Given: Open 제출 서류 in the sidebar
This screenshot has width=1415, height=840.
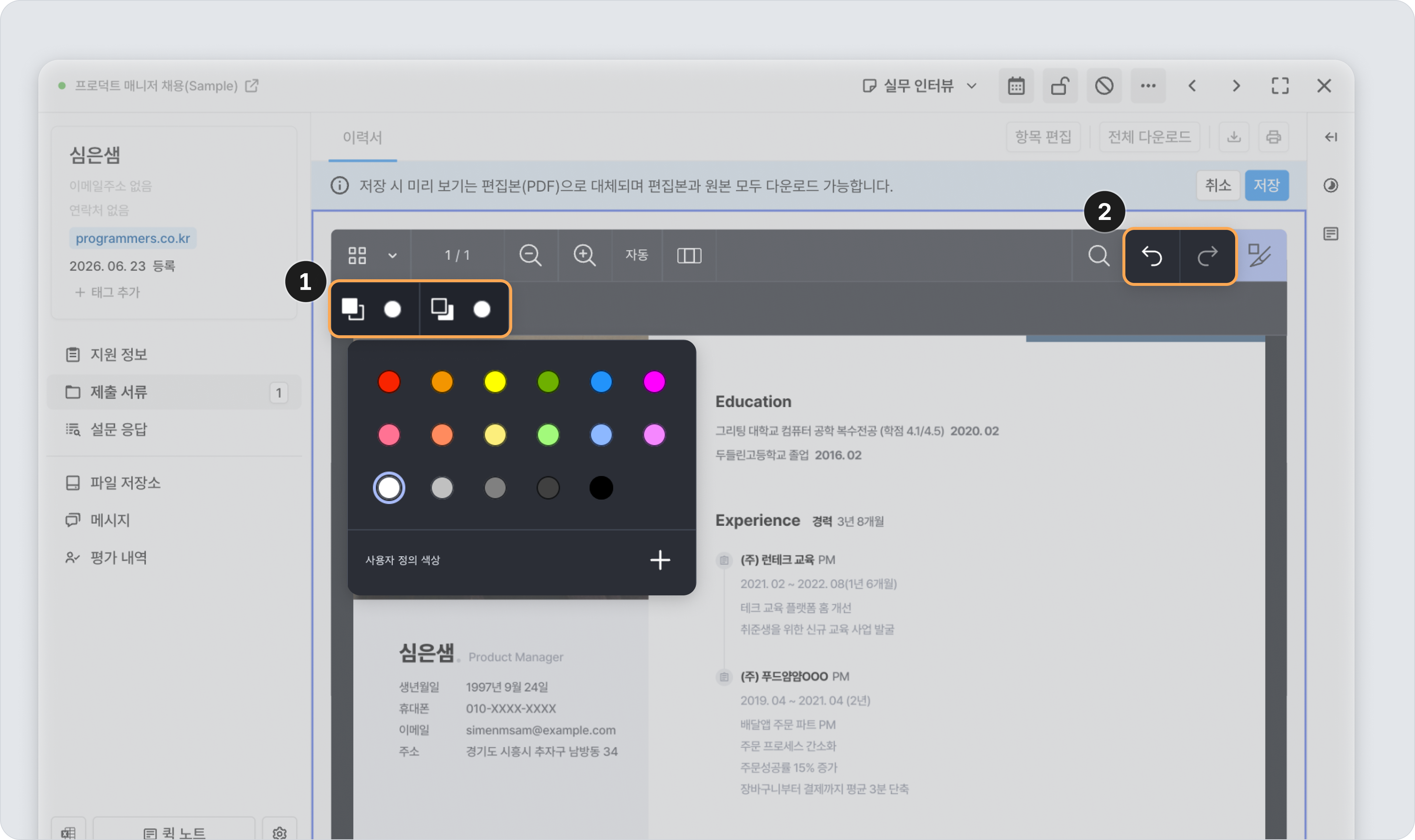Looking at the screenshot, I should (x=174, y=392).
